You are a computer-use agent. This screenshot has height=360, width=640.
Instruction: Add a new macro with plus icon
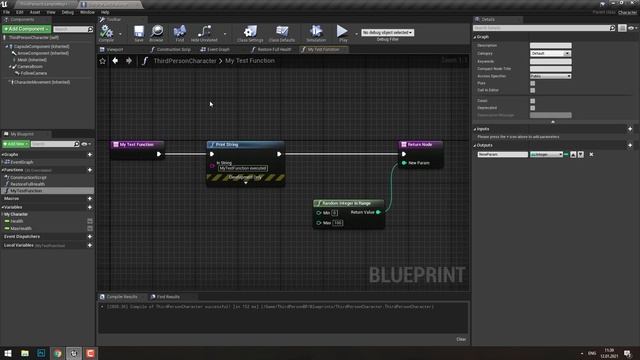(90, 198)
